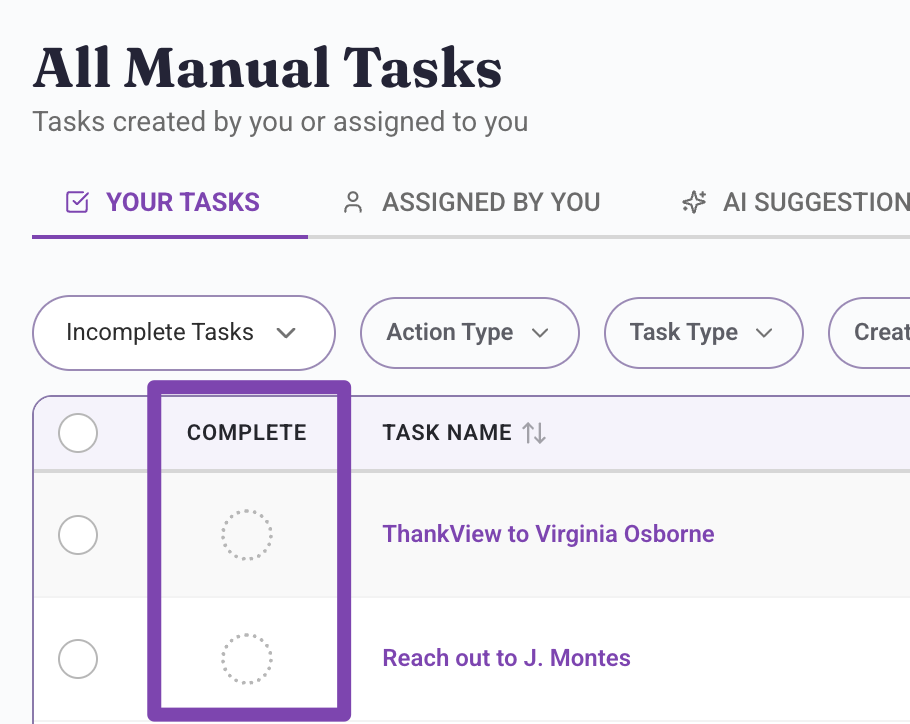Image resolution: width=910 pixels, height=724 pixels.
Task: Click the checkbox icon beside Your Tasks
Action: coord(77,202)
